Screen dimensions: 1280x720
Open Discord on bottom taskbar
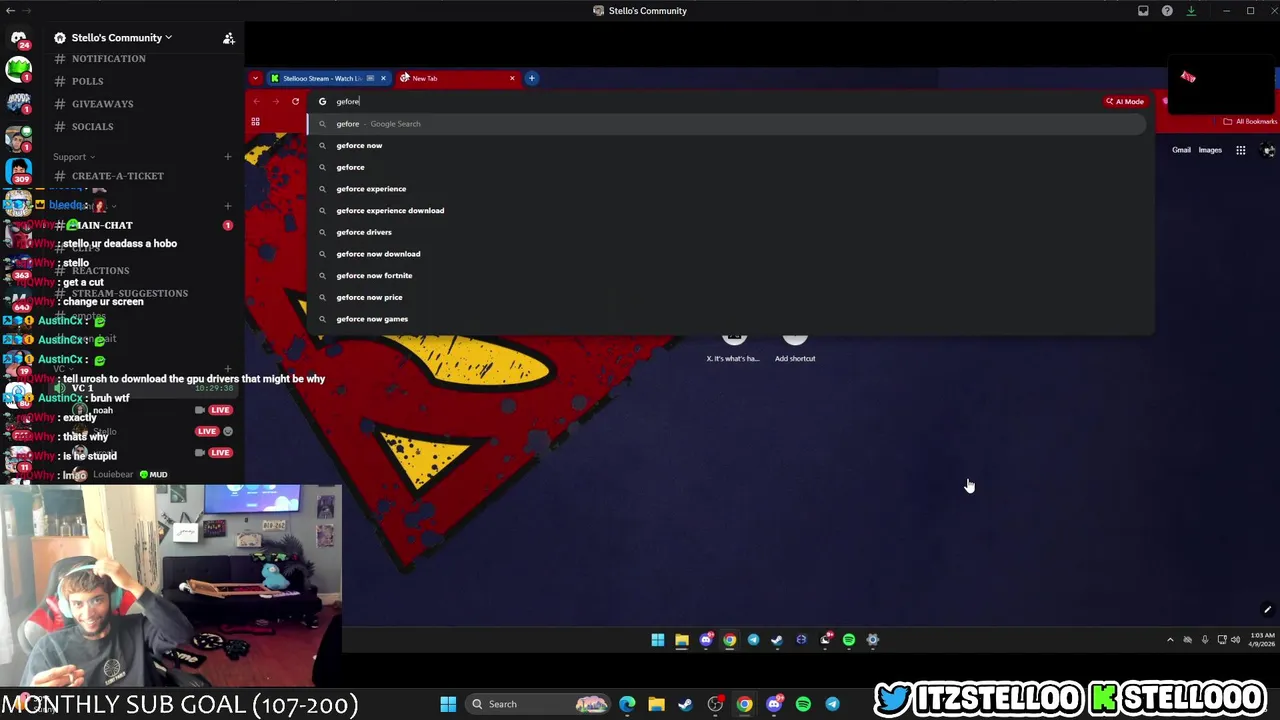774,704
